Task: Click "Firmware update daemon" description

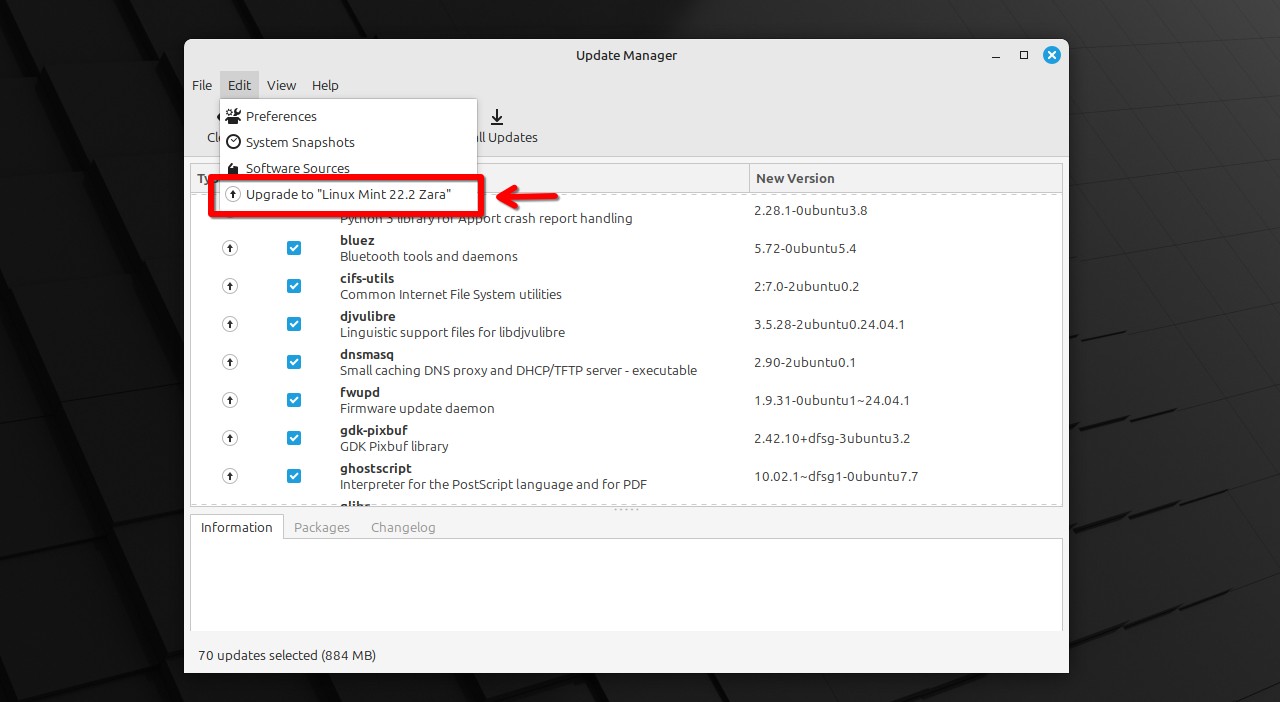Action: point(417,408)
